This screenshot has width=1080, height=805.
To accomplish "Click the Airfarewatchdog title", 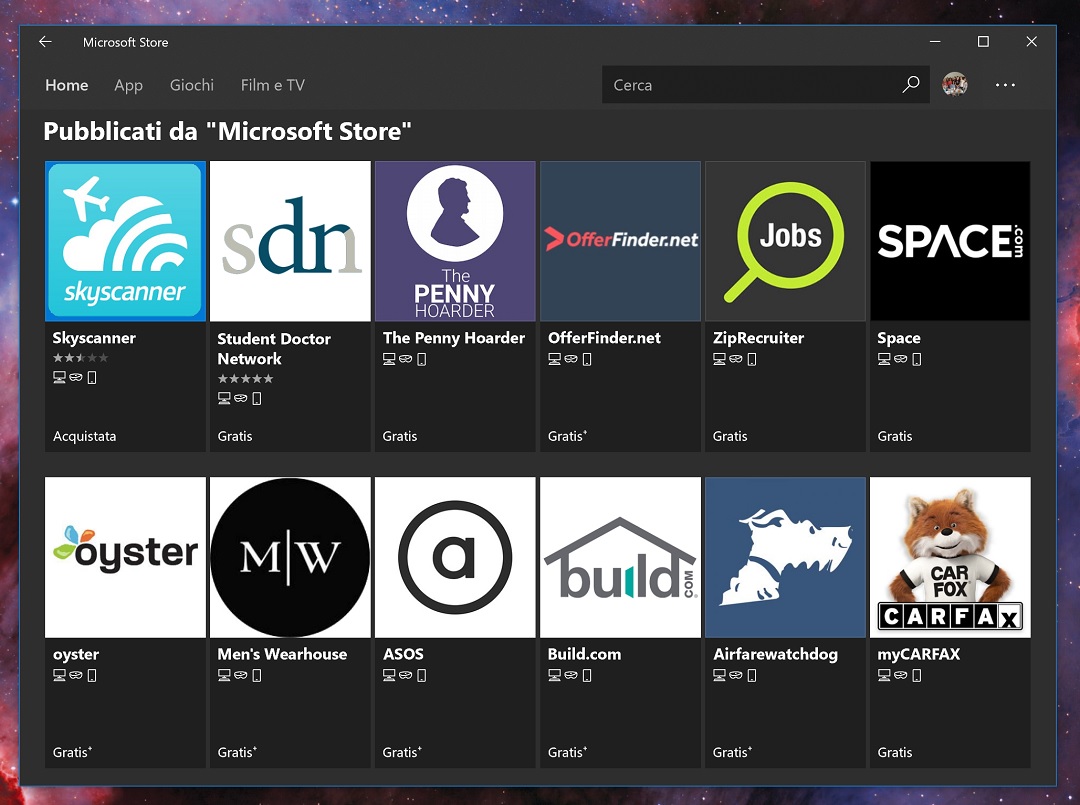I will pos(776,654).
